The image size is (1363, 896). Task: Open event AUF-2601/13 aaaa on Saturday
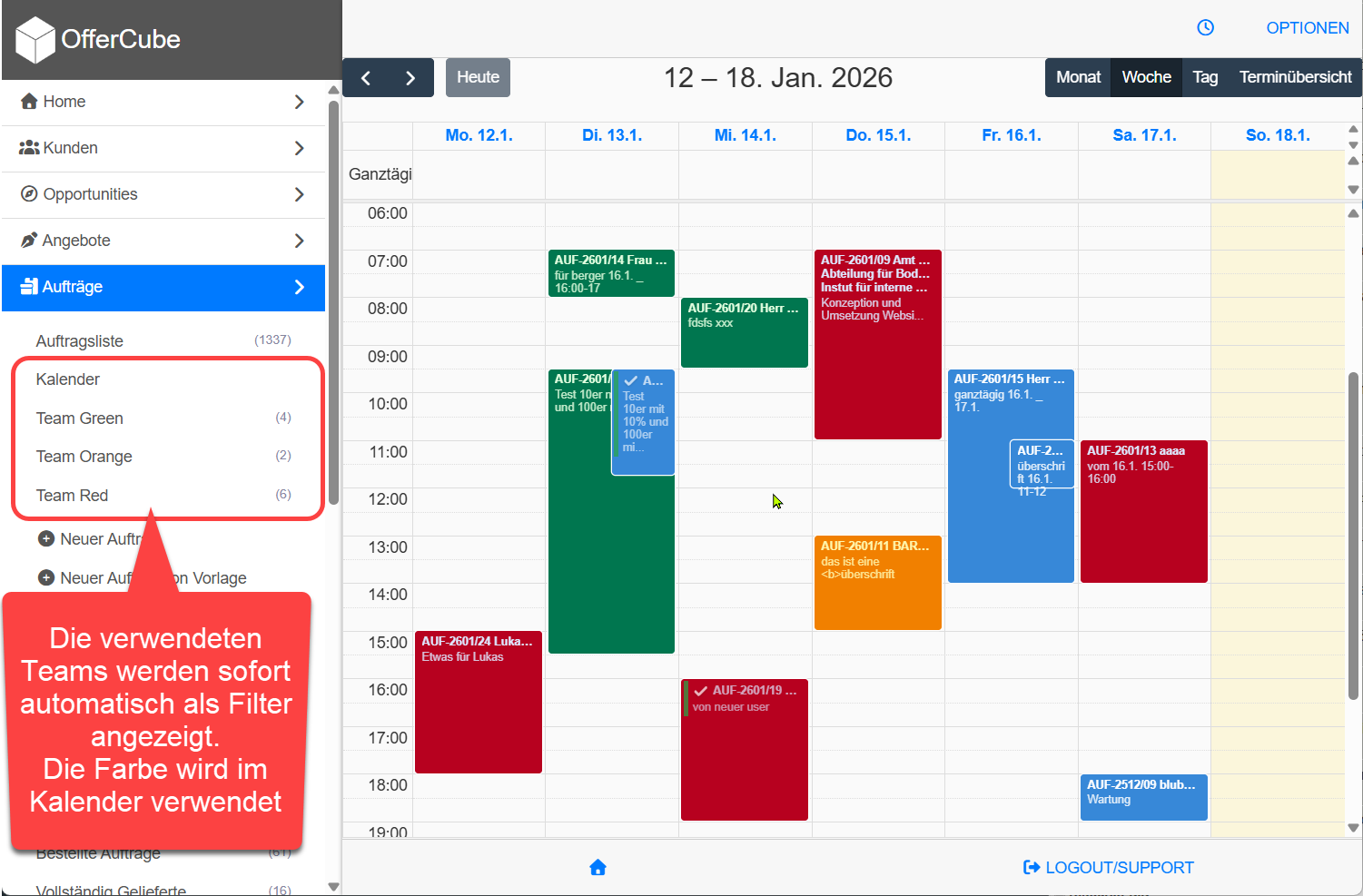pos(1143,511)
